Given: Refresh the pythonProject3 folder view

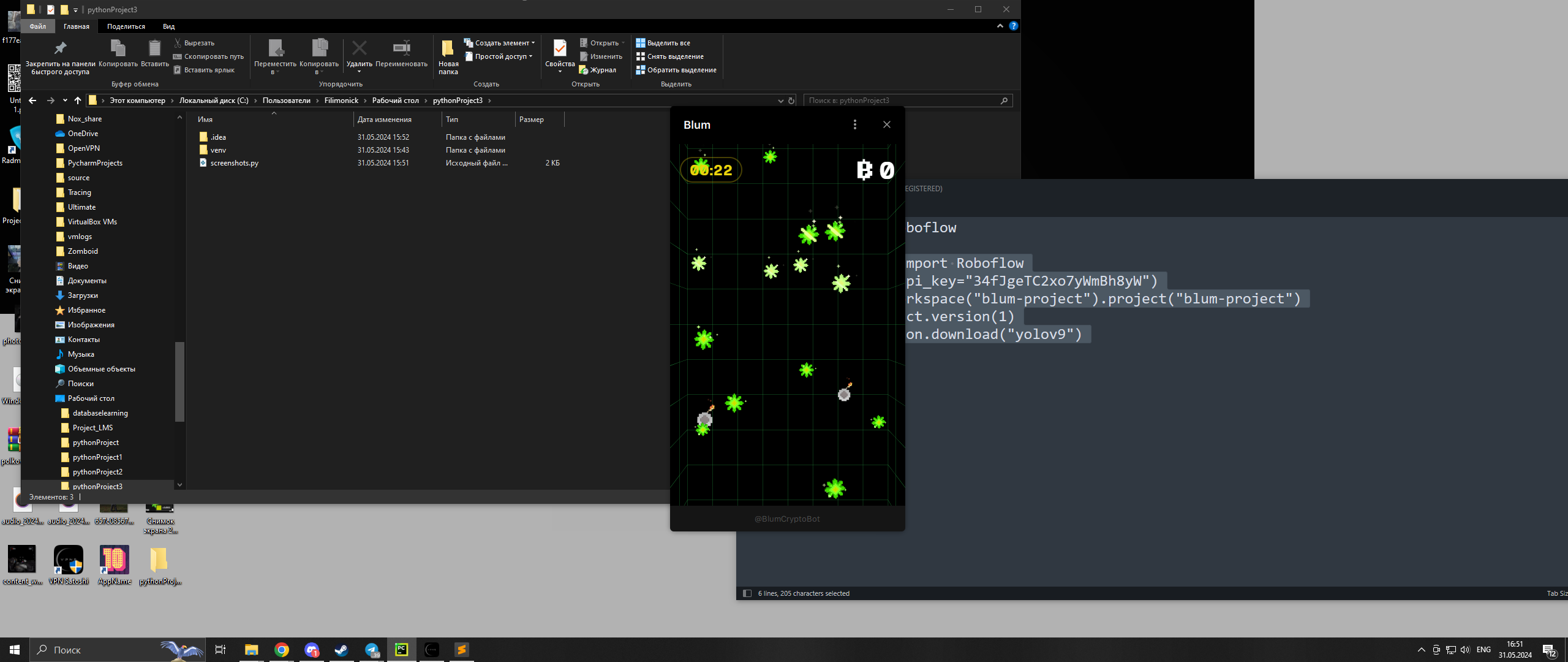Looking at the screenshot, I should click(x=791, y=101).
